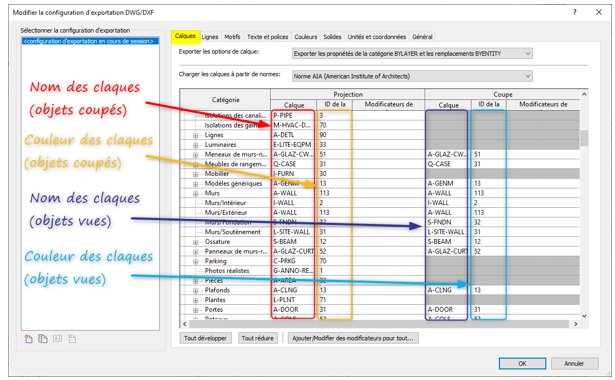Image resolution: width=615 pixels, height=380 pixels.
Task: Open the Général tab
Action: (x=422, y=37)
